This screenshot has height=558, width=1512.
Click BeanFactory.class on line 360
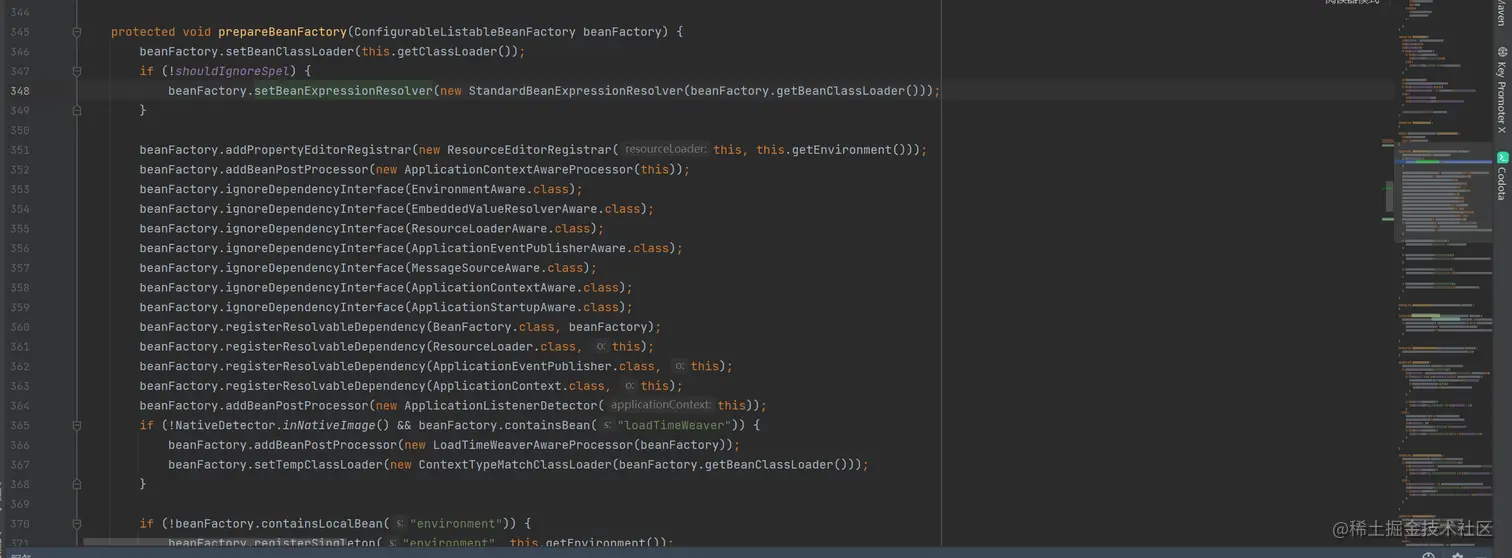pos(494,327)
